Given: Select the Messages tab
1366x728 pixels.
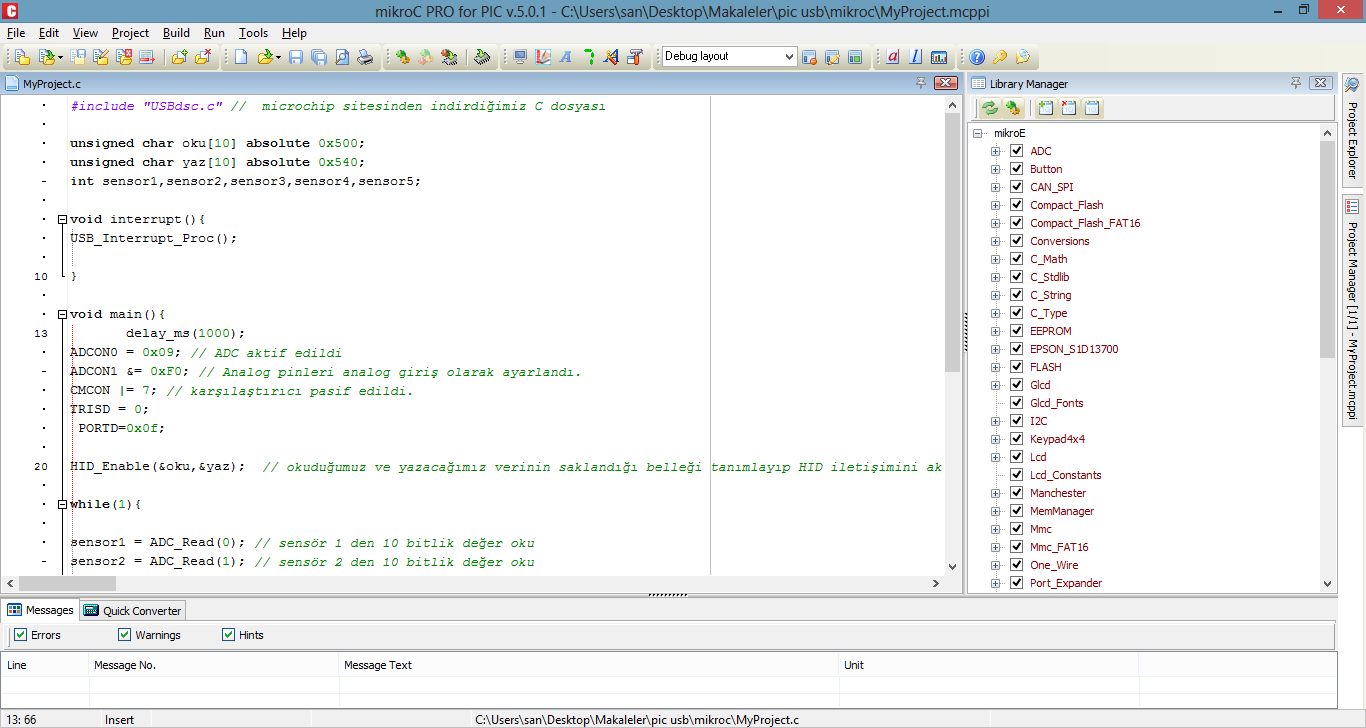Looking at the screenshot, I should [x=41, y=610].
